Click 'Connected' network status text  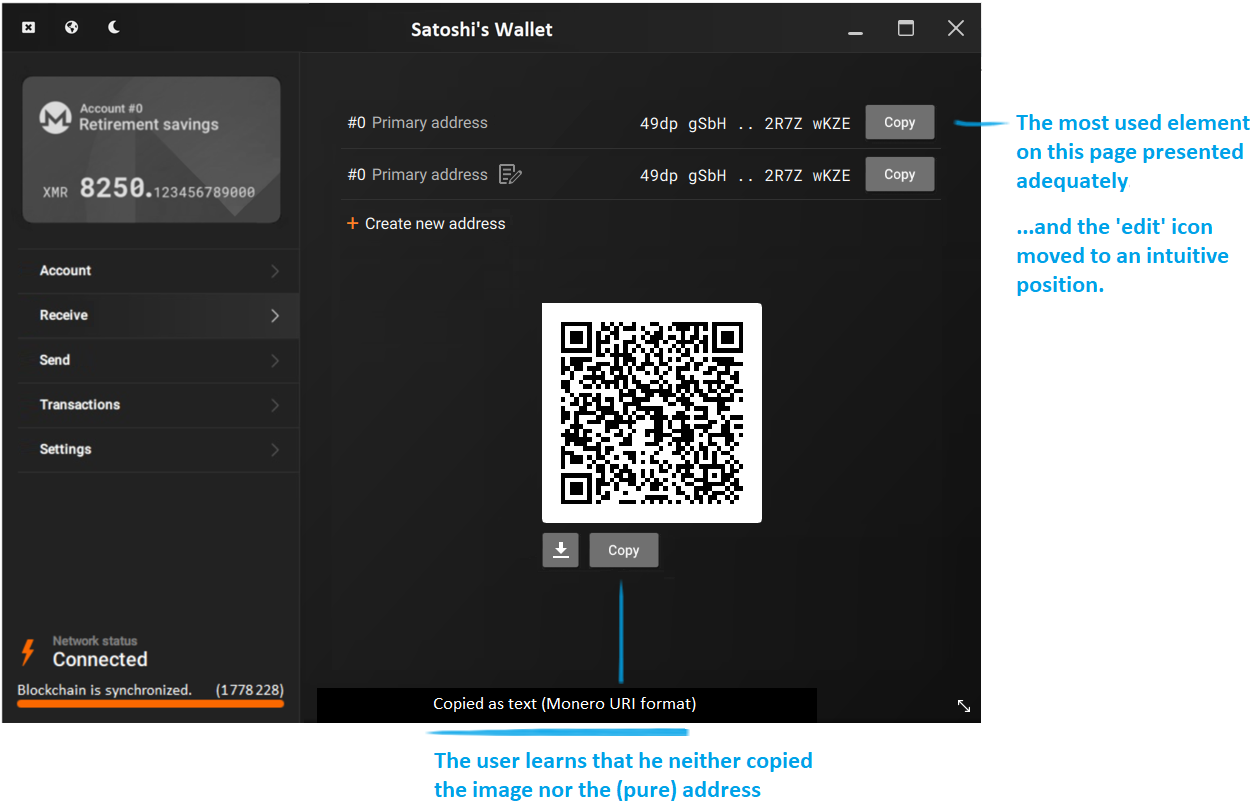(100, 659)
